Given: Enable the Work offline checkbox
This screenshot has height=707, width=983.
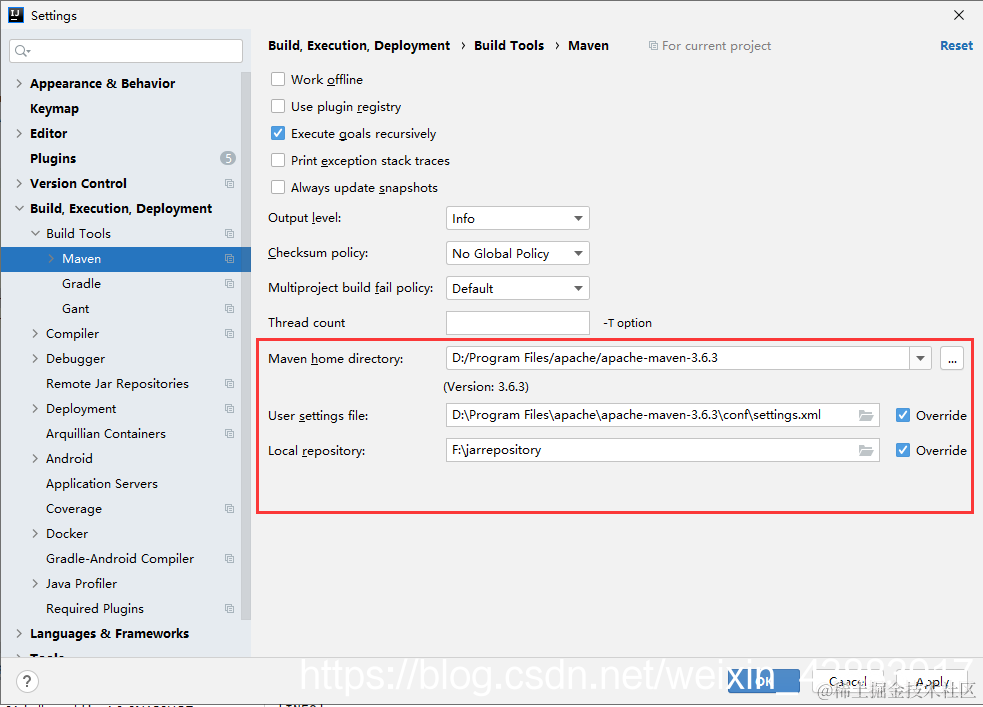Looking at the screenshot, I should pyautogui.click(x=278, y=79).
